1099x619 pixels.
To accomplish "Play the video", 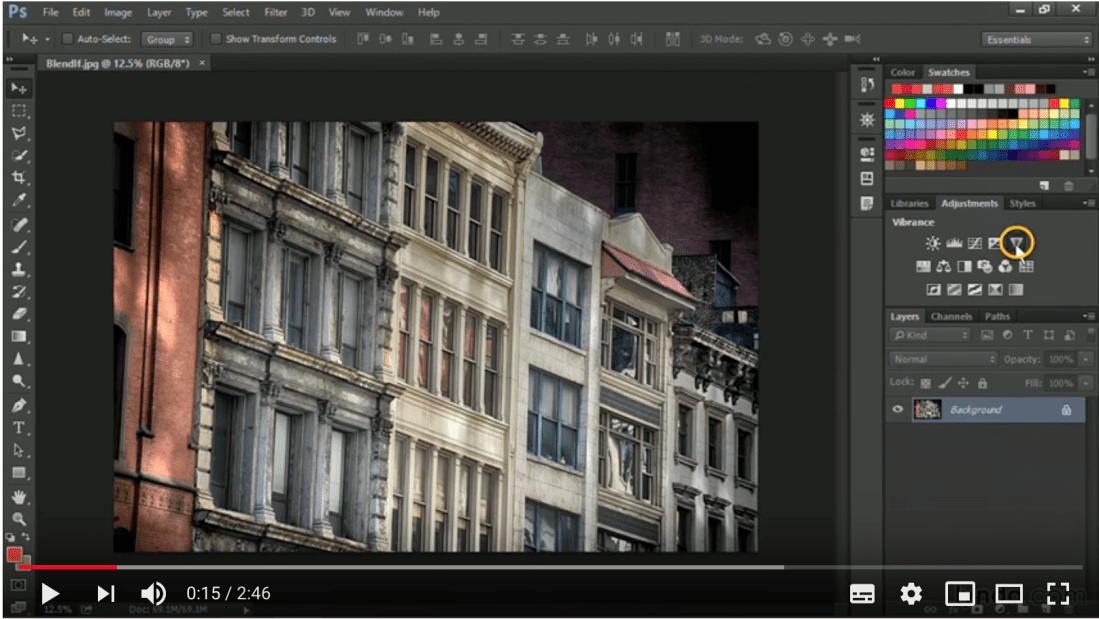I will [x=50, y=593].
